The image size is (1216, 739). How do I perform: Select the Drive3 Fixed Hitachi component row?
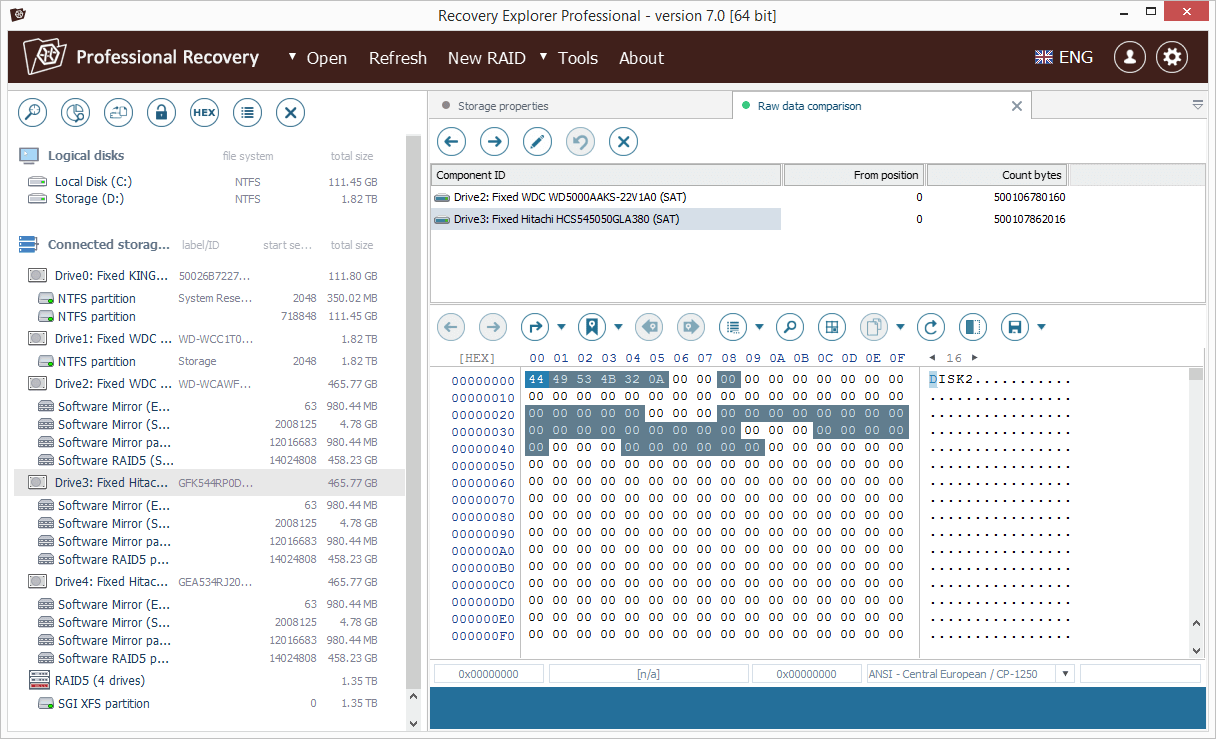[x=605, y=219]
